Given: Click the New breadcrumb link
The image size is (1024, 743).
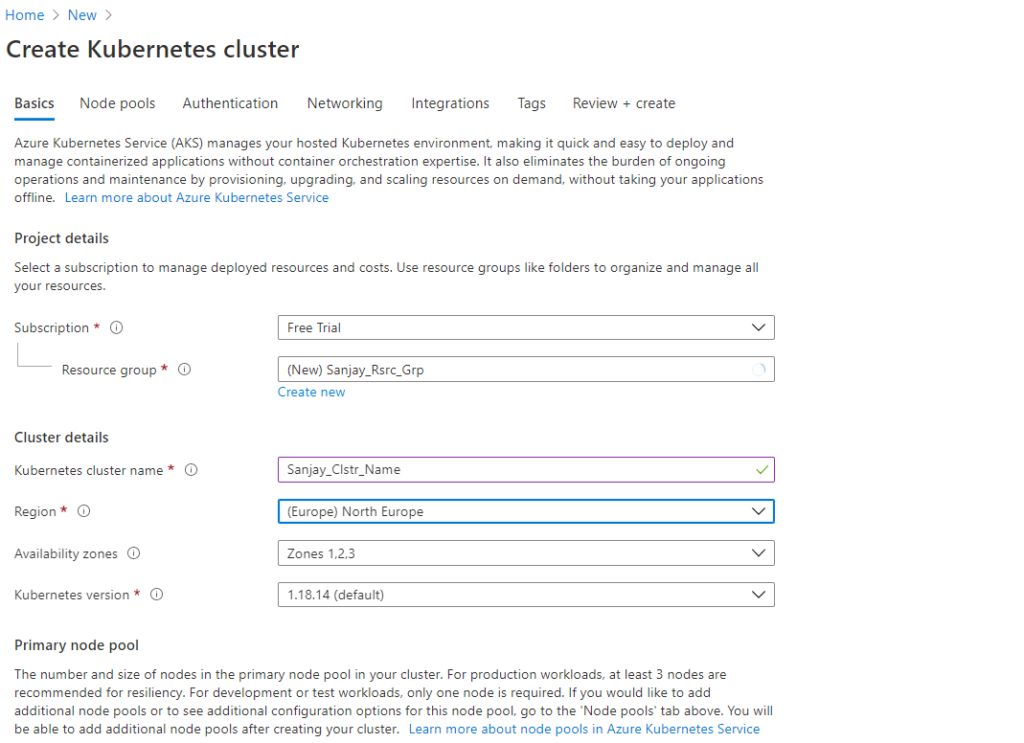Looking at the screenshot, I should 82,15.
